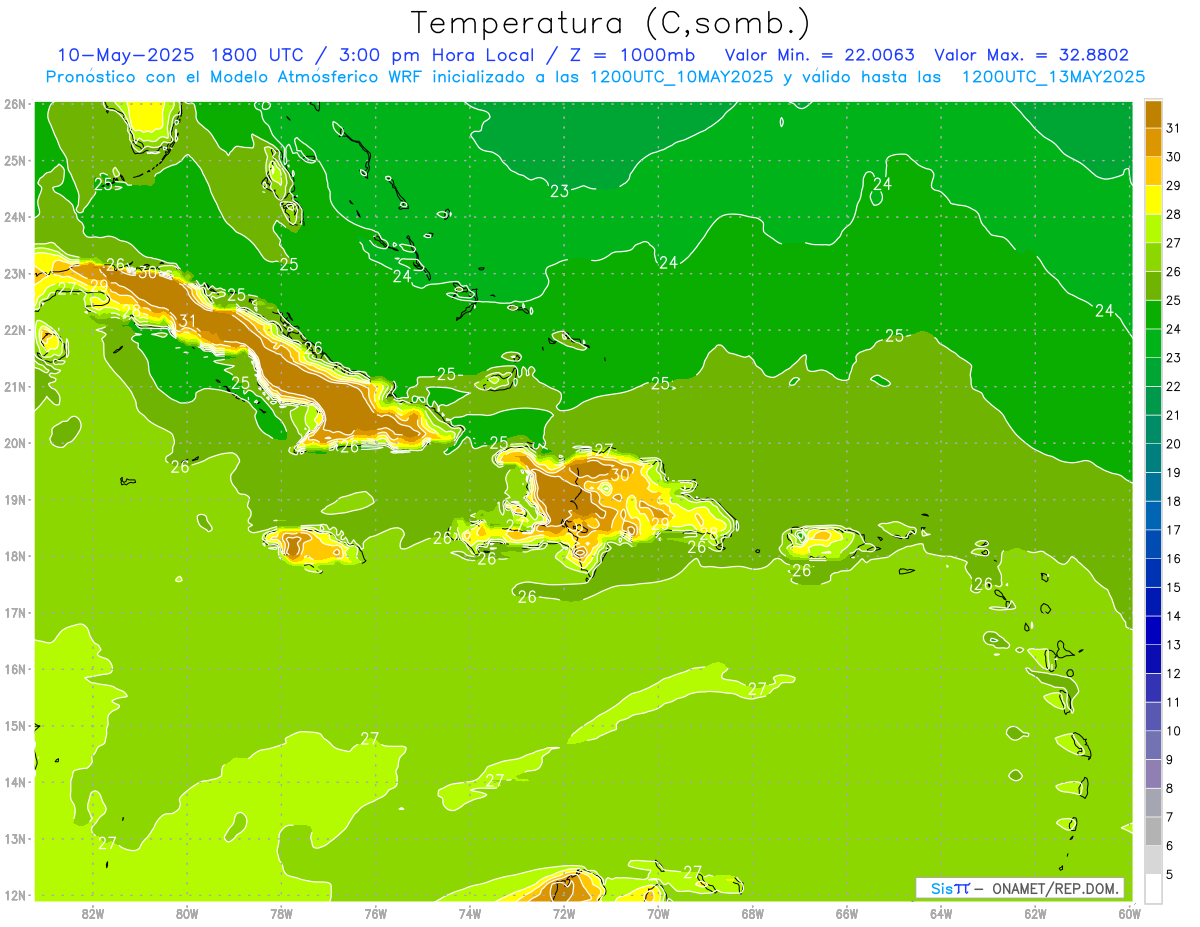Click the legend scale label "18"

(x=1173, y=501)
